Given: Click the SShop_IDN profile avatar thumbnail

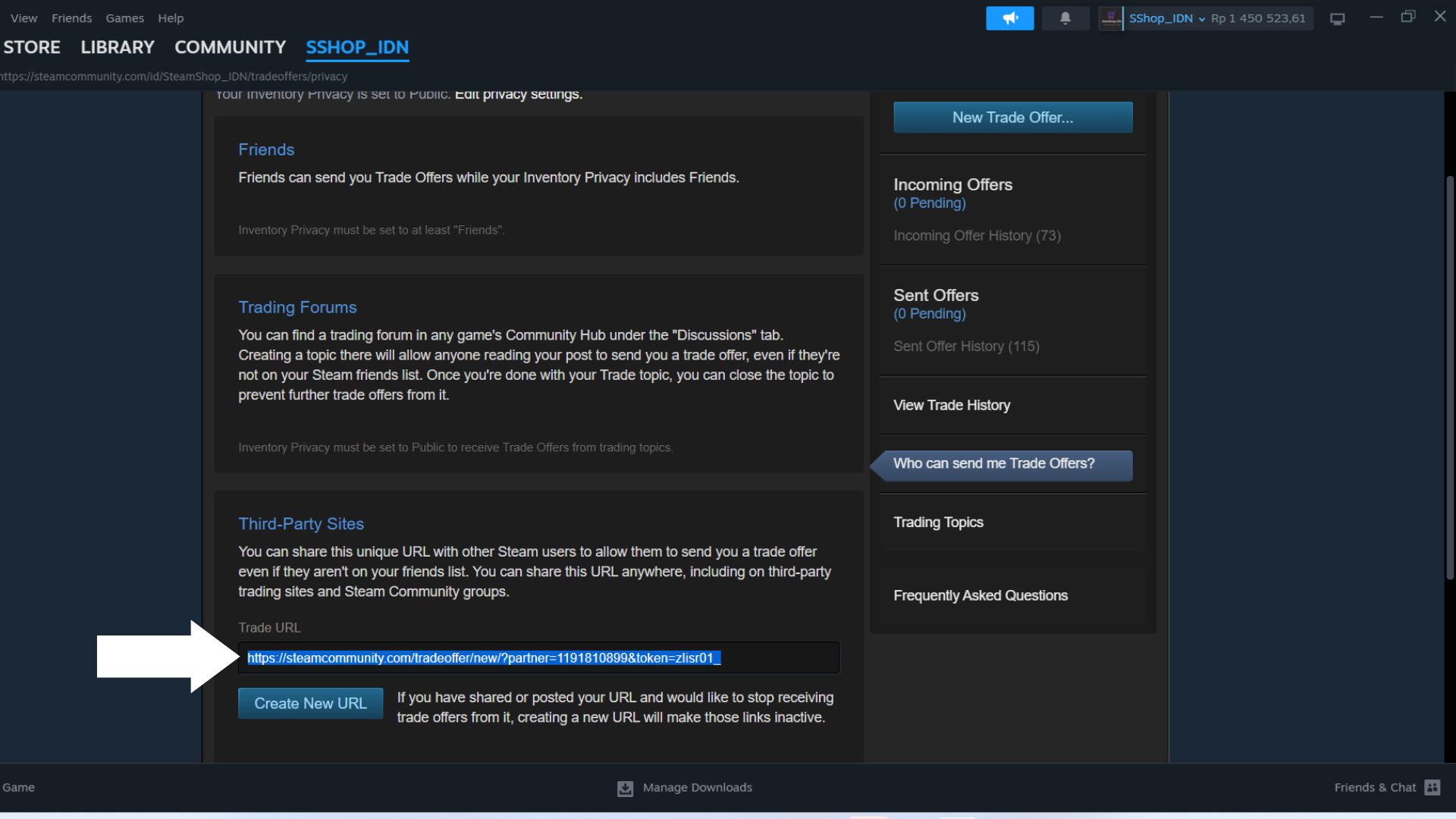Looking at the screenshot, I should 1110,18.
